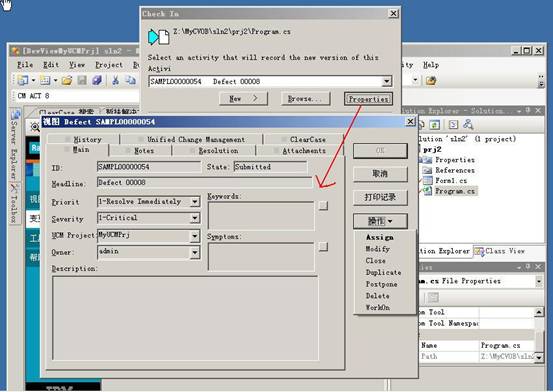Click the properties grid scrollbar up arrow
This screenshot has height=392, width=553.
tap(539, 312)
